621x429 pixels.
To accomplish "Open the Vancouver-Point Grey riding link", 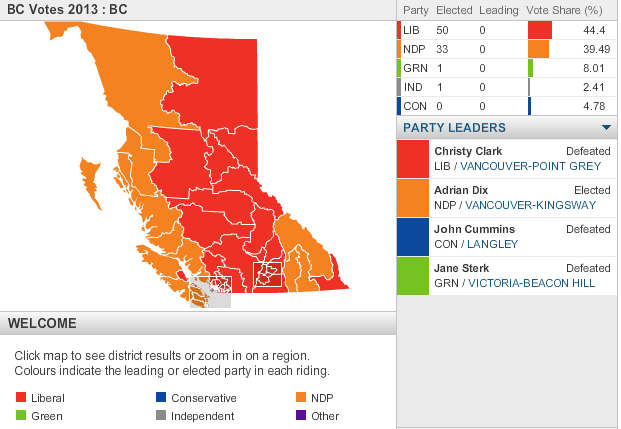I will tap(530, 165).
